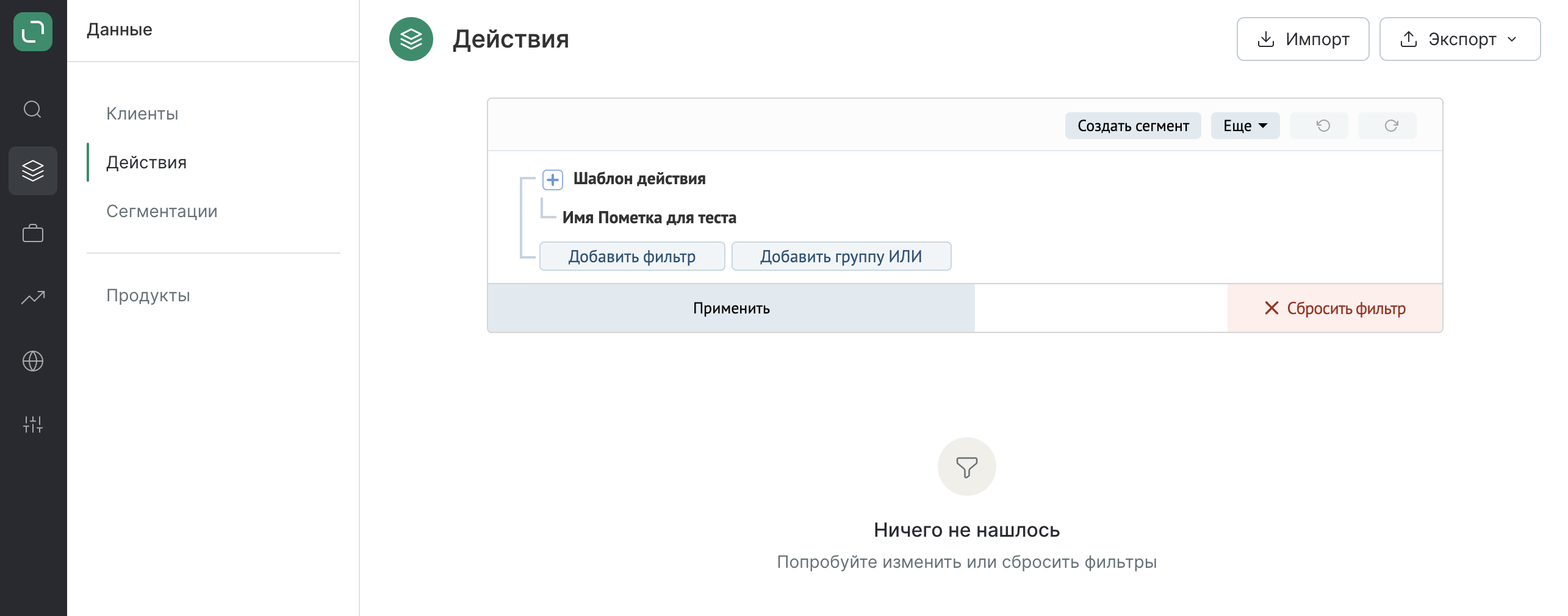This screenshot has height=616, width=1568.
Task: Expand Шаблон действия with the plus icon
Action: (553, 179)
